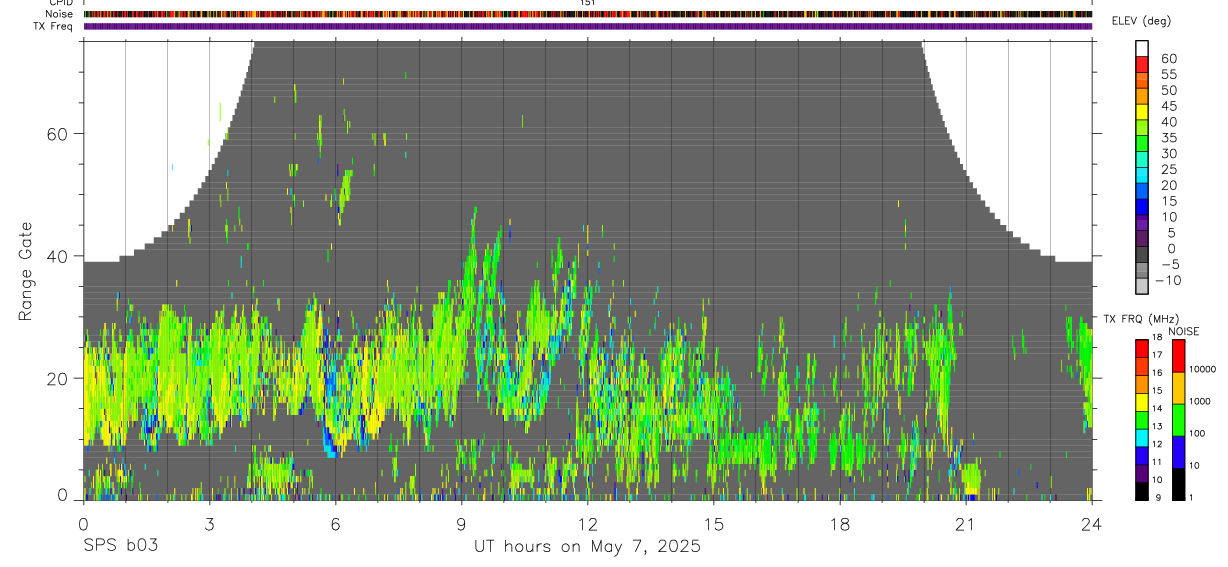Click the '60' label on ELEV legend
1228x567 pixels.
coord(1169,58)
